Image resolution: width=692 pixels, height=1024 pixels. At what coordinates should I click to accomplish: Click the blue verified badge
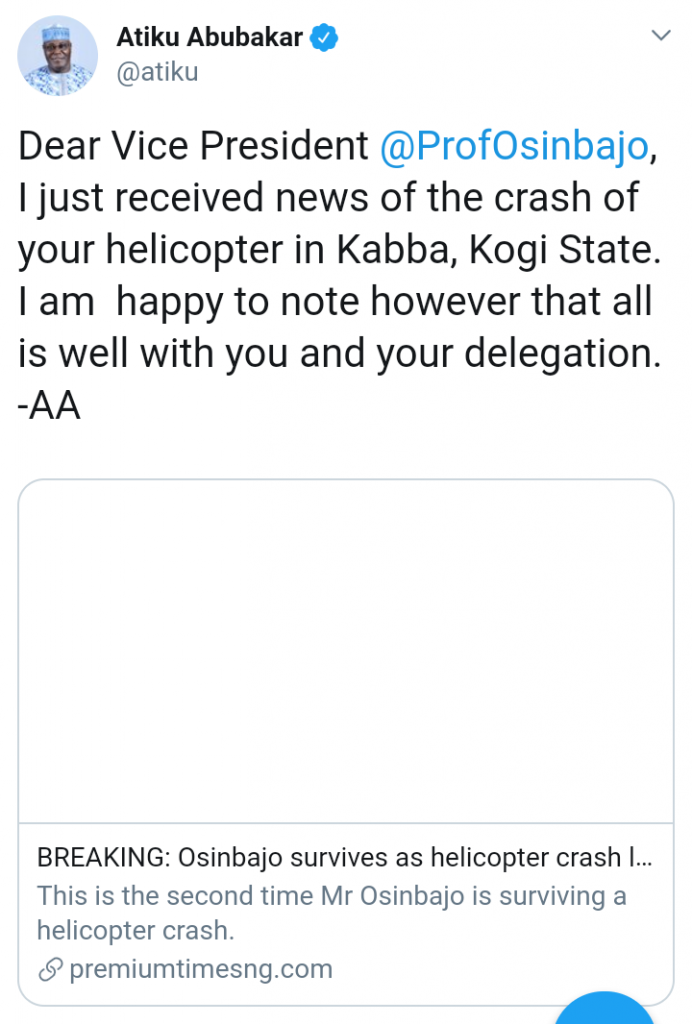click(325, 39)
